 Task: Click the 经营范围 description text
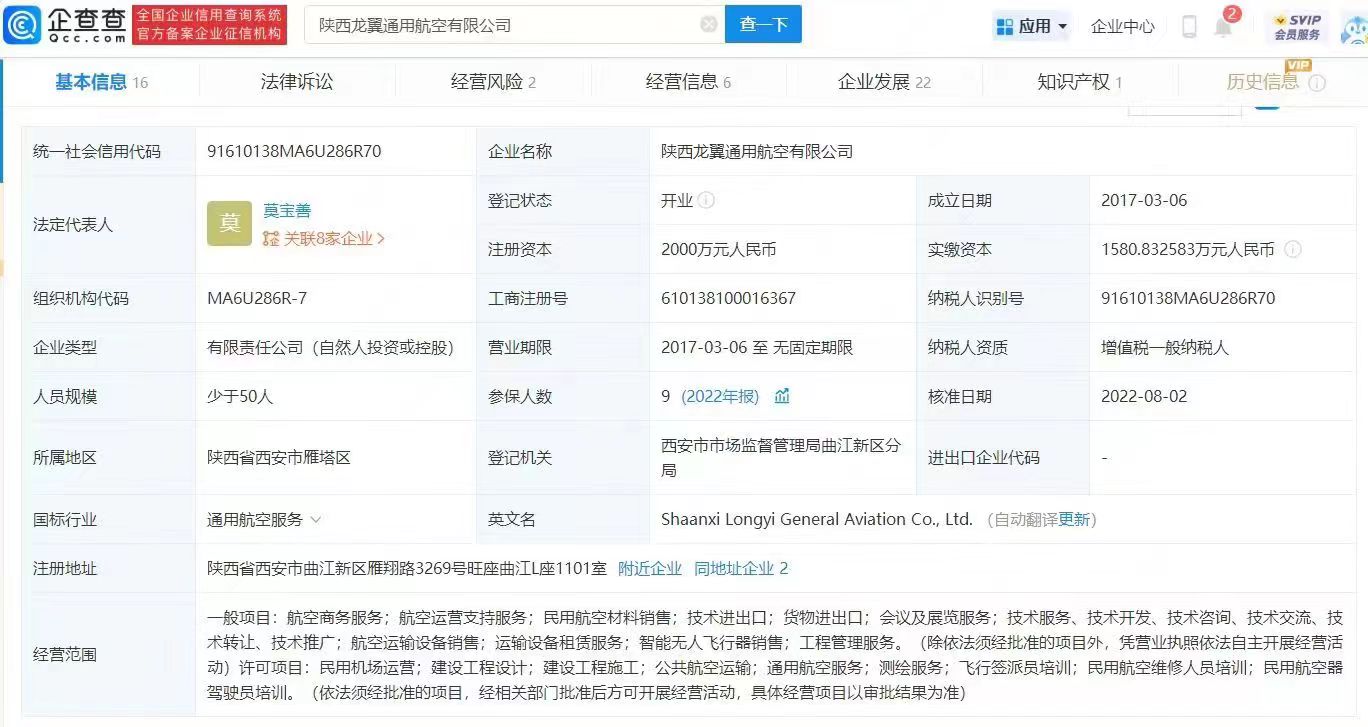pyautogui.click(x=775, y=655)
